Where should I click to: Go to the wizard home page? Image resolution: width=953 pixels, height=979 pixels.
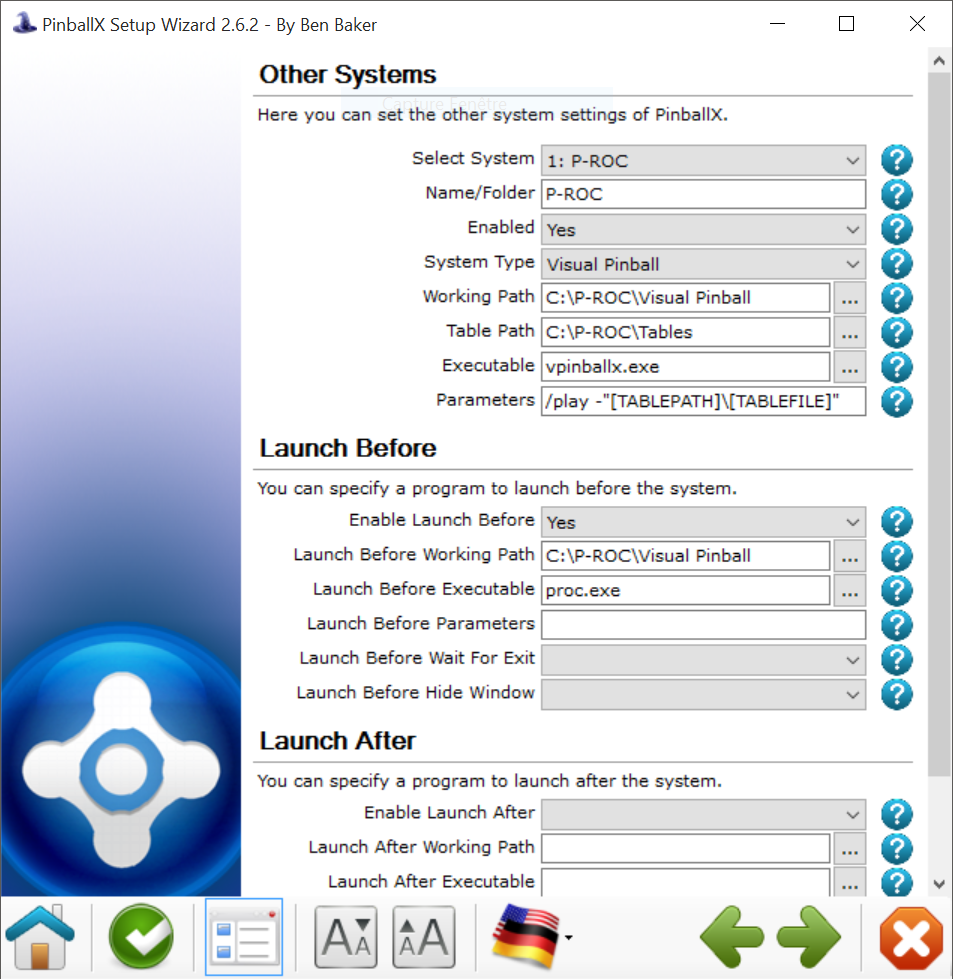tap(40, 937)
